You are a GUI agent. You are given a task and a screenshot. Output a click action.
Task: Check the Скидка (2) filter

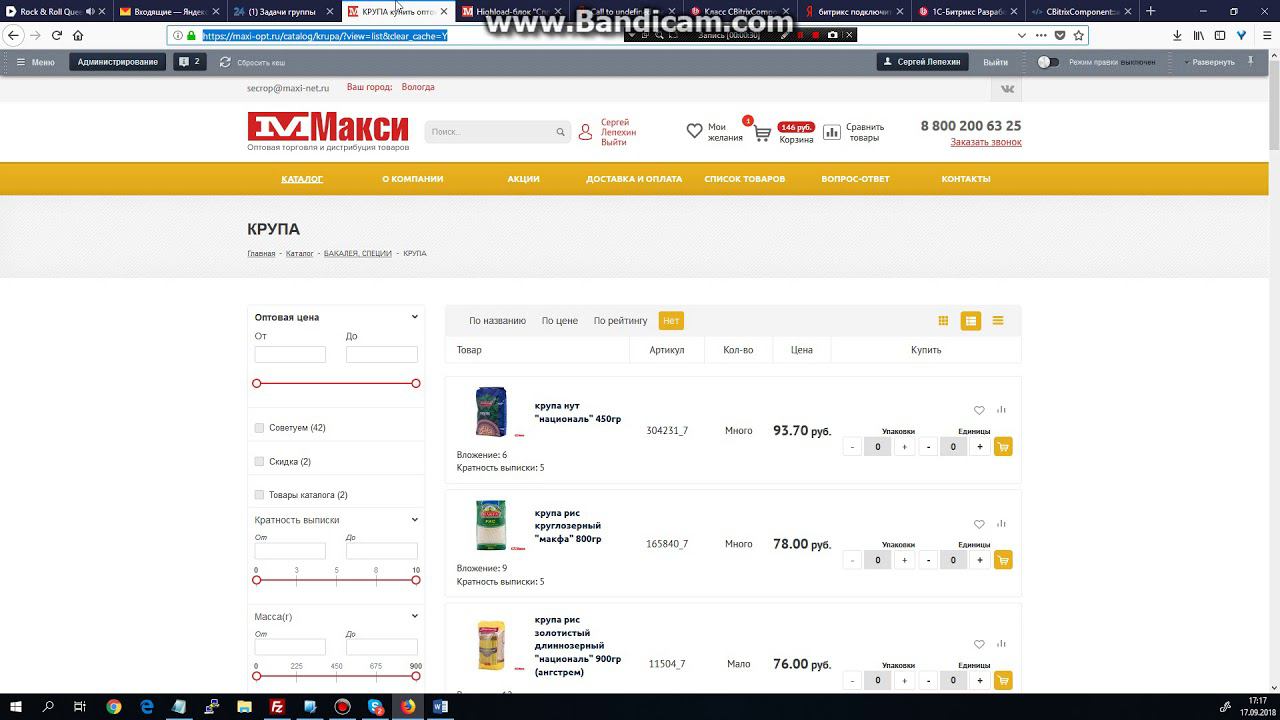[259, 462]
